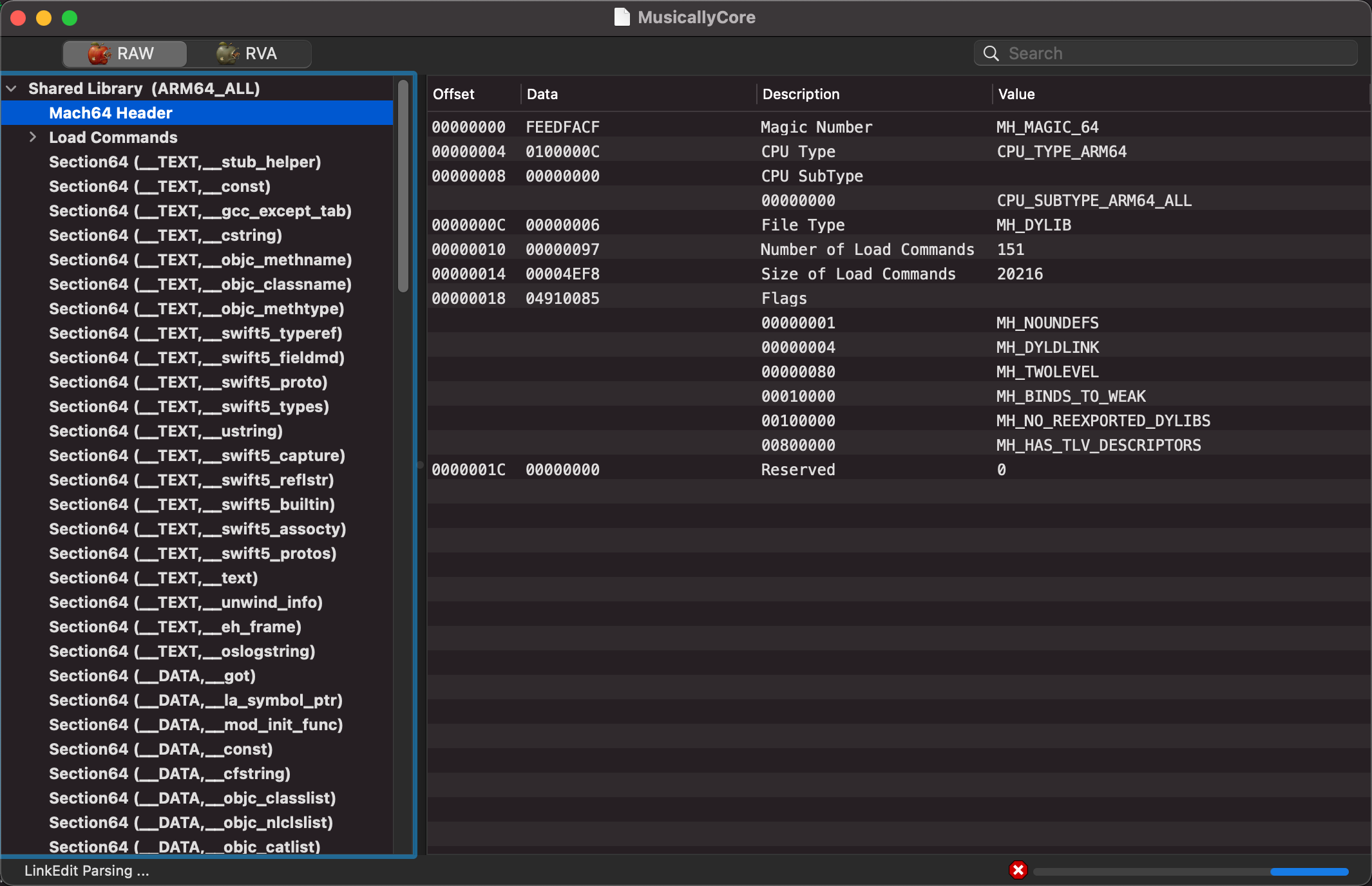Select the Flags row with 04910085

click(899, 298)
